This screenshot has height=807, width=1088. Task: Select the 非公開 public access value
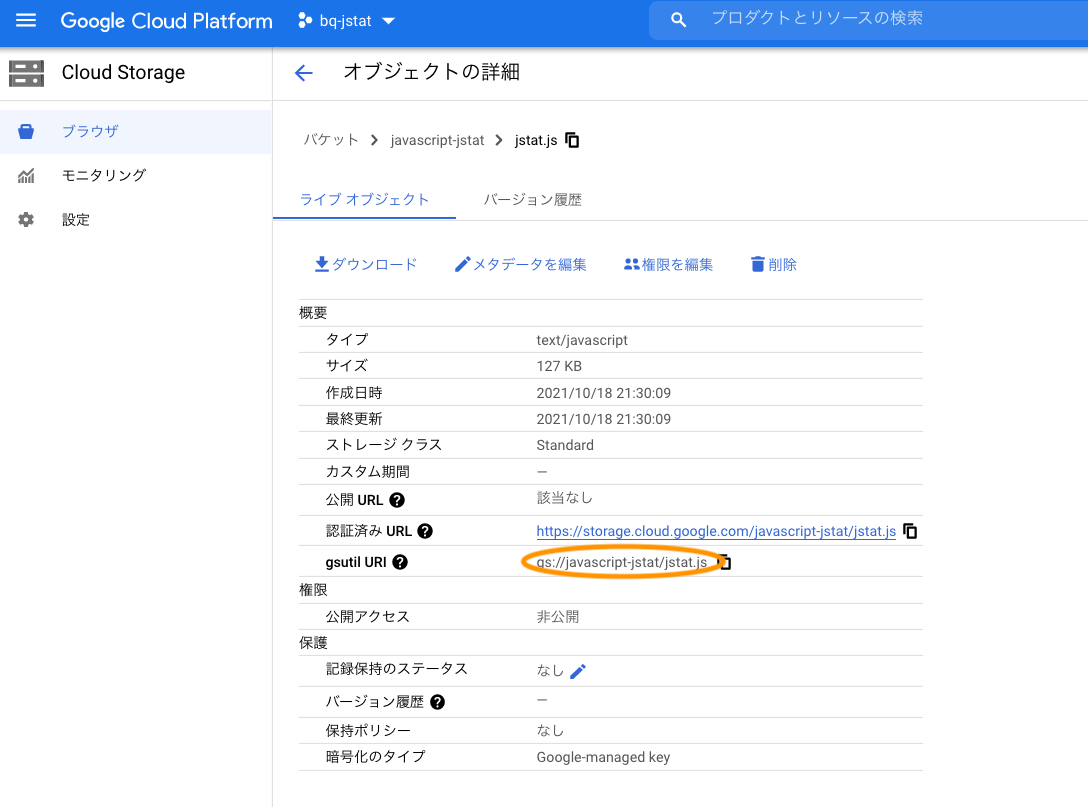(557, 617)
